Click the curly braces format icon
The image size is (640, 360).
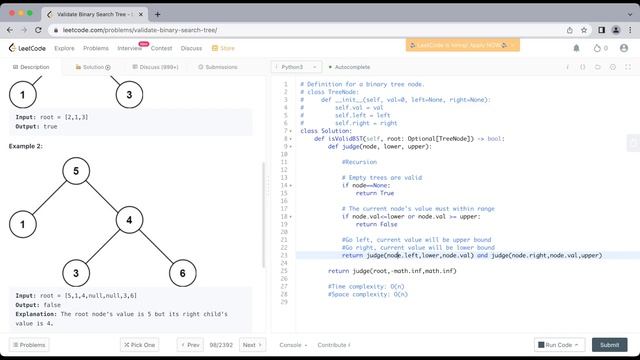pyautogui.click(x=582, y=67)
